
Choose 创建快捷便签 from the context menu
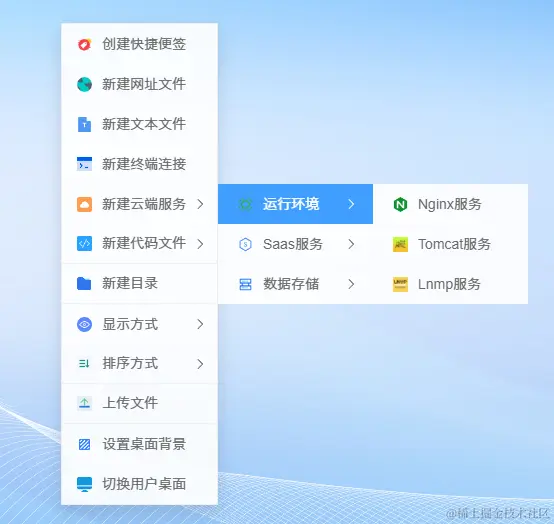coord(140,44)
